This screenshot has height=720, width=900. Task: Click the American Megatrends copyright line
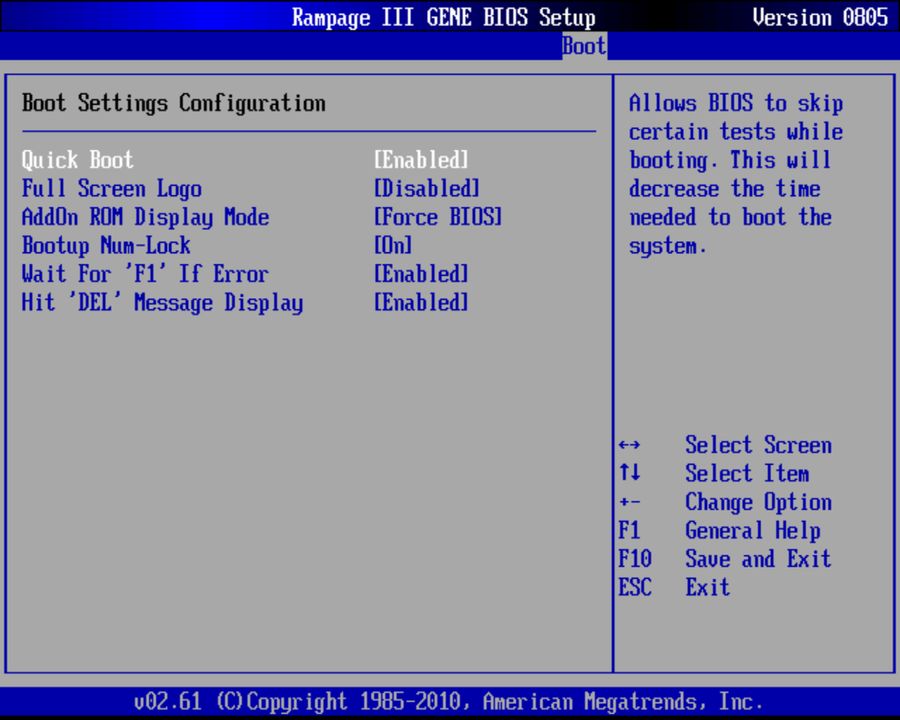448,702
